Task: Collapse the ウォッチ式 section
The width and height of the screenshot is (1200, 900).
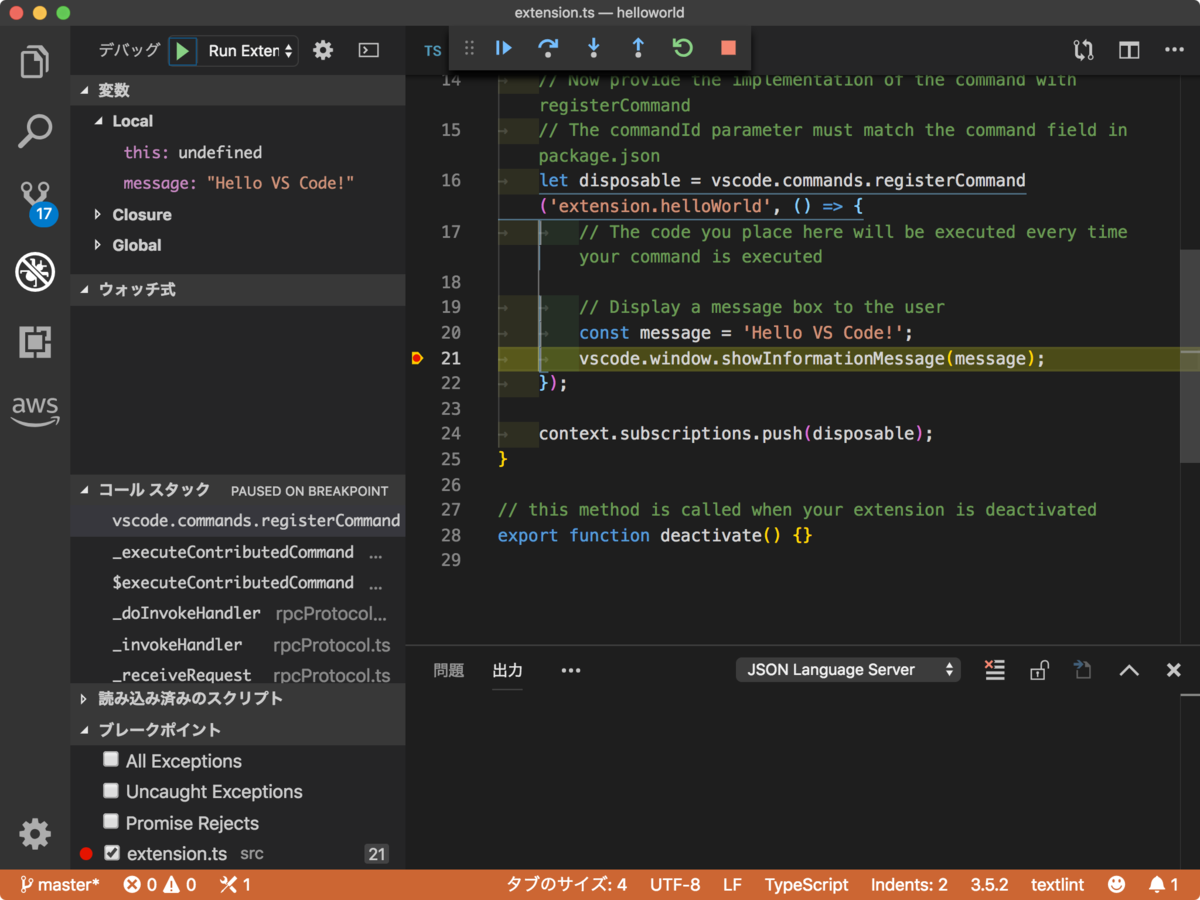Action: tap(237, 289)
